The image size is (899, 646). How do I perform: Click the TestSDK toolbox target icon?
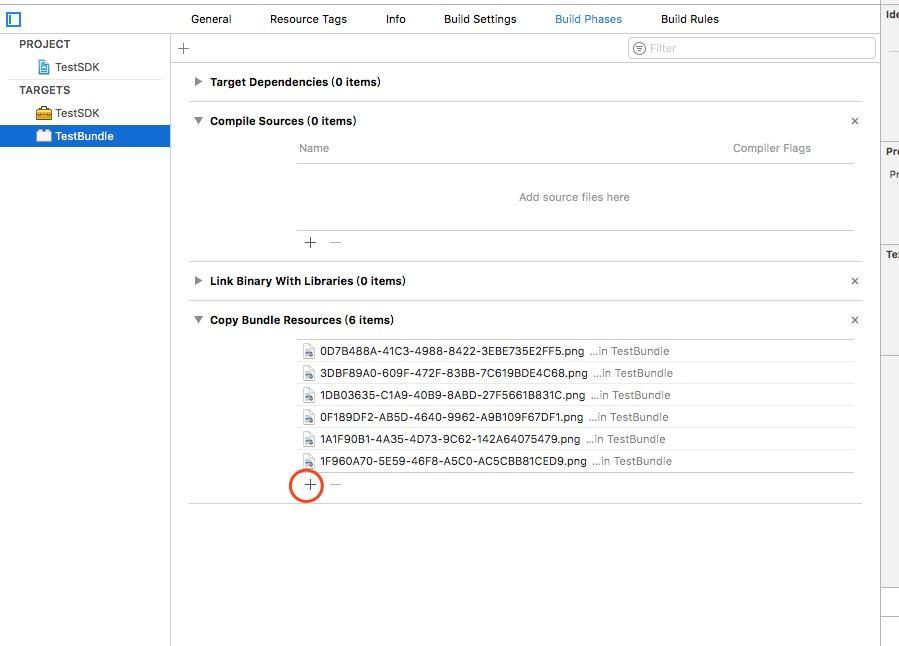tap(44, 113)
